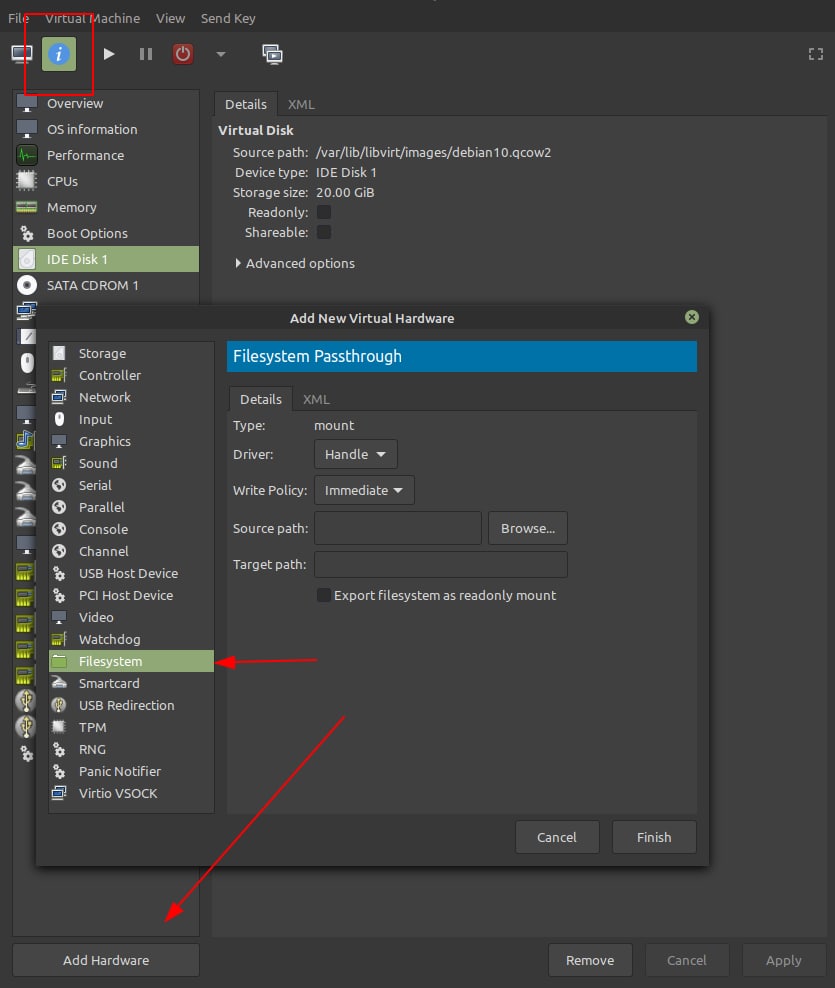Image resolution: width=835 pixels, height=988 pixels.
Task: Select Boot Options in the hardware list
Action: (x=106, y=233)
